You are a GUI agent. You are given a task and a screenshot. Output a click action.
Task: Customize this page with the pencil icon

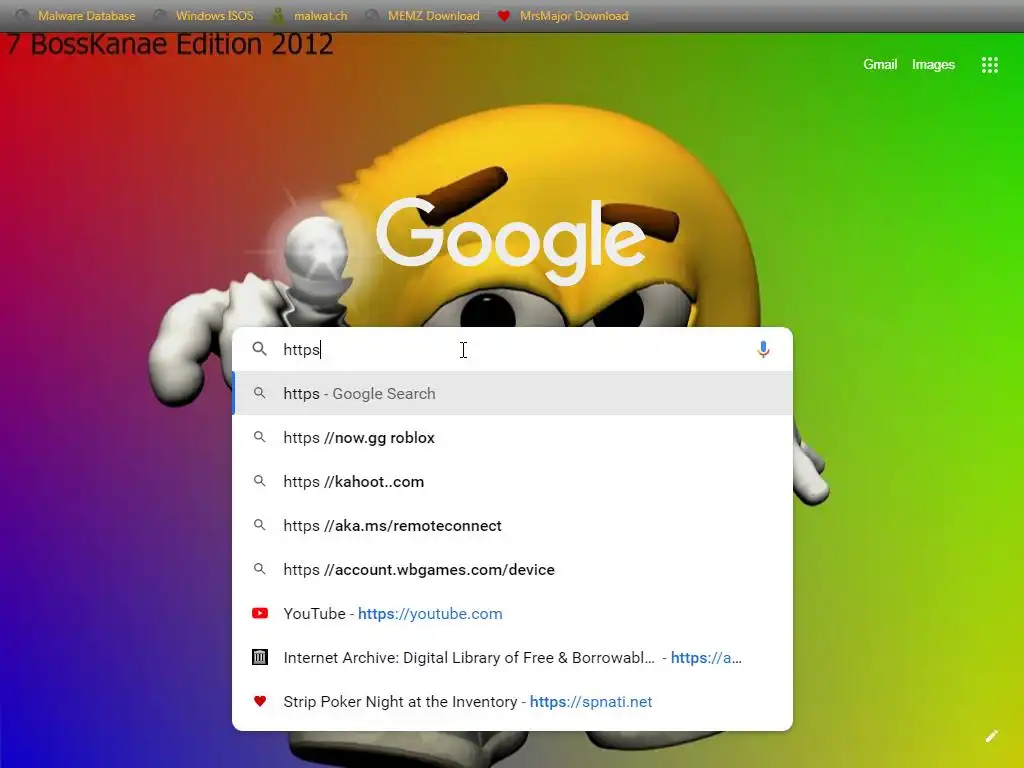991,736
